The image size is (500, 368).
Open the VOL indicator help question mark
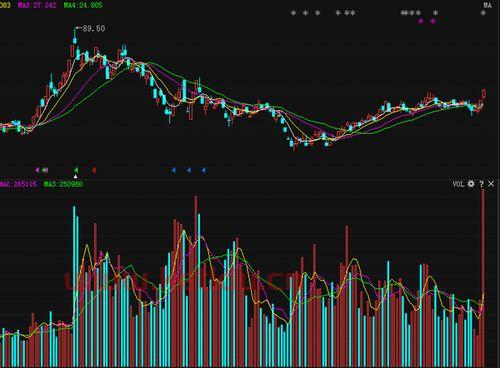[x=481, y=184]
